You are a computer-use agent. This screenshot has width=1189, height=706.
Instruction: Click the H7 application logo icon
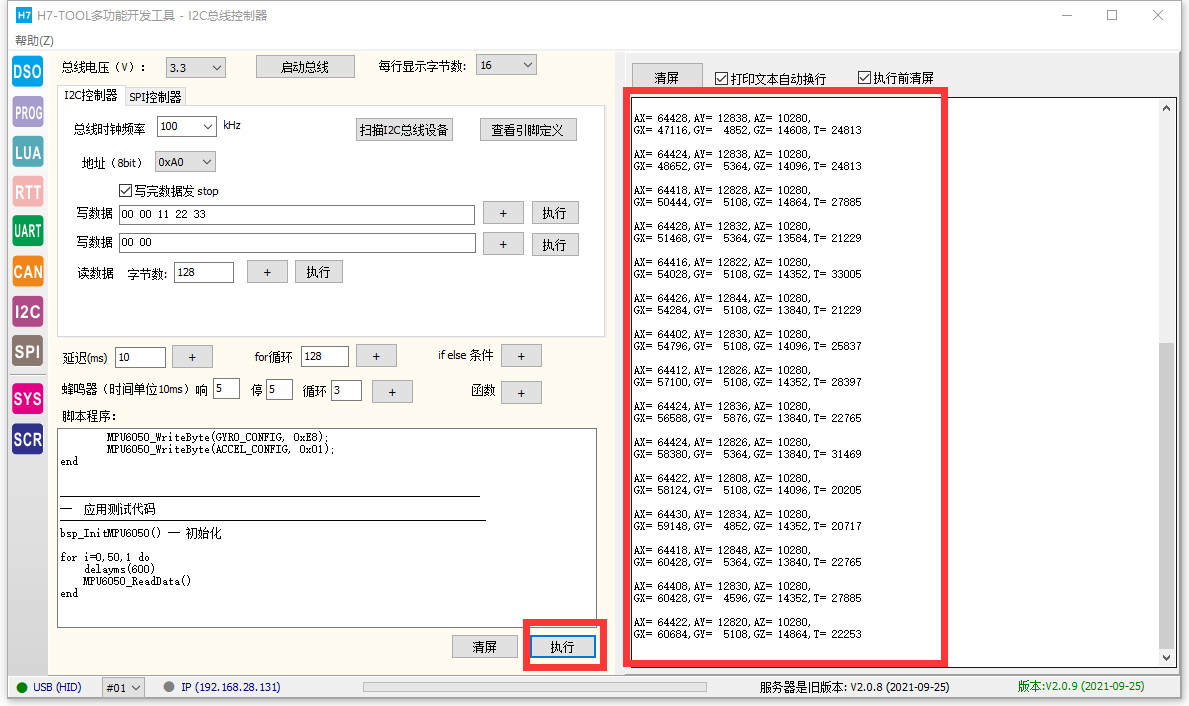point(24,15)
